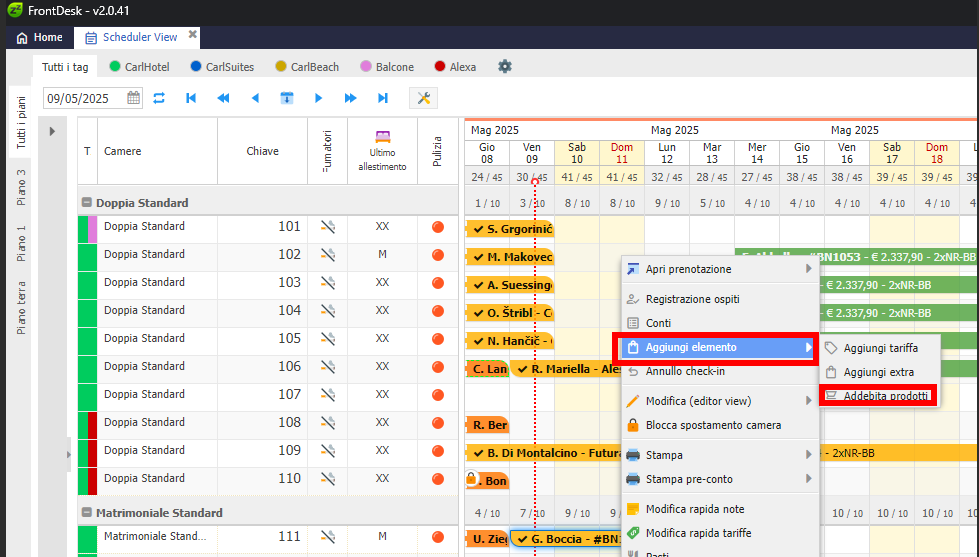979x557 pixels.
Task: Click the Pulizia column header
Action: point(437,151)
